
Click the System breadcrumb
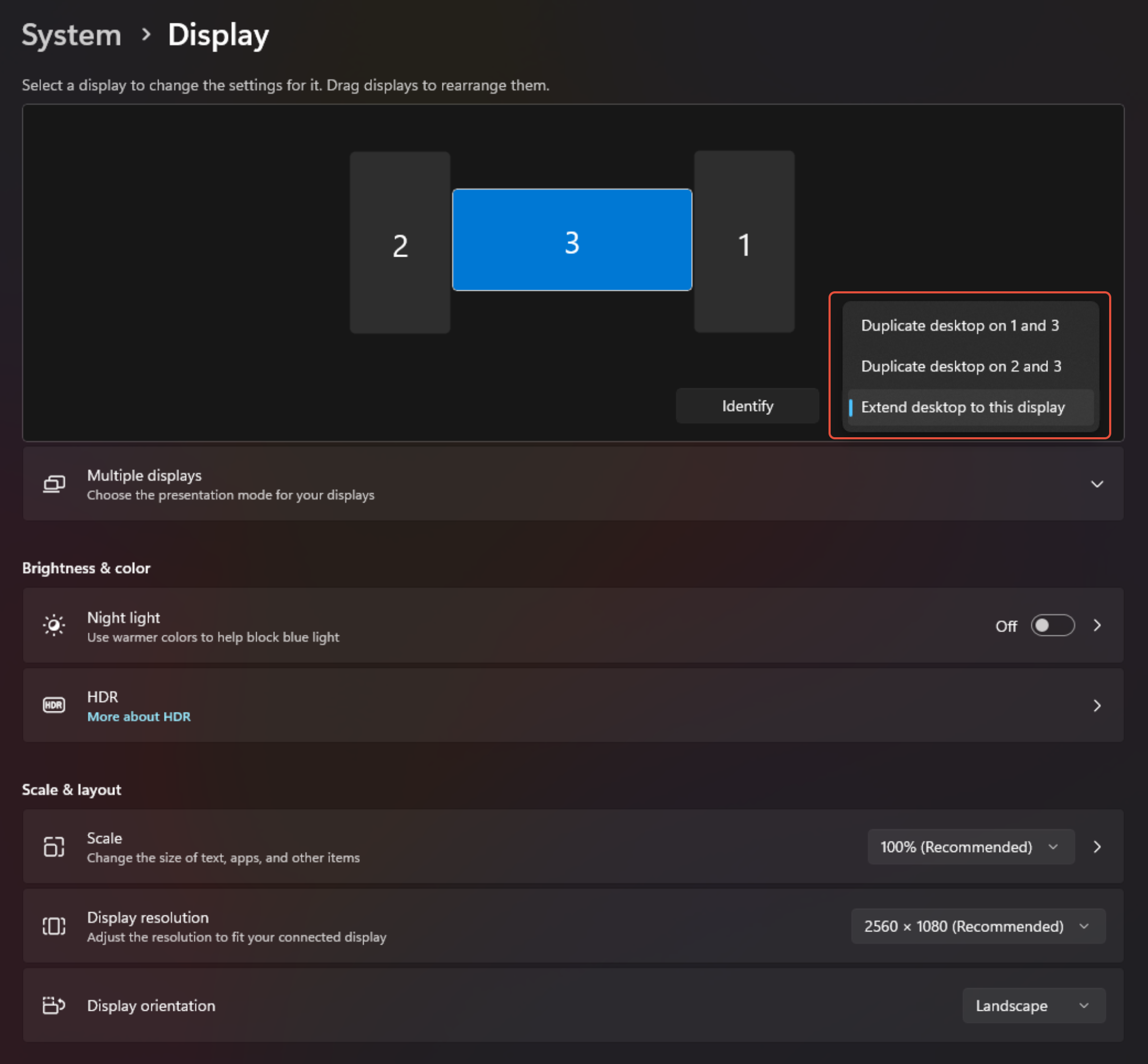[71, 35]
